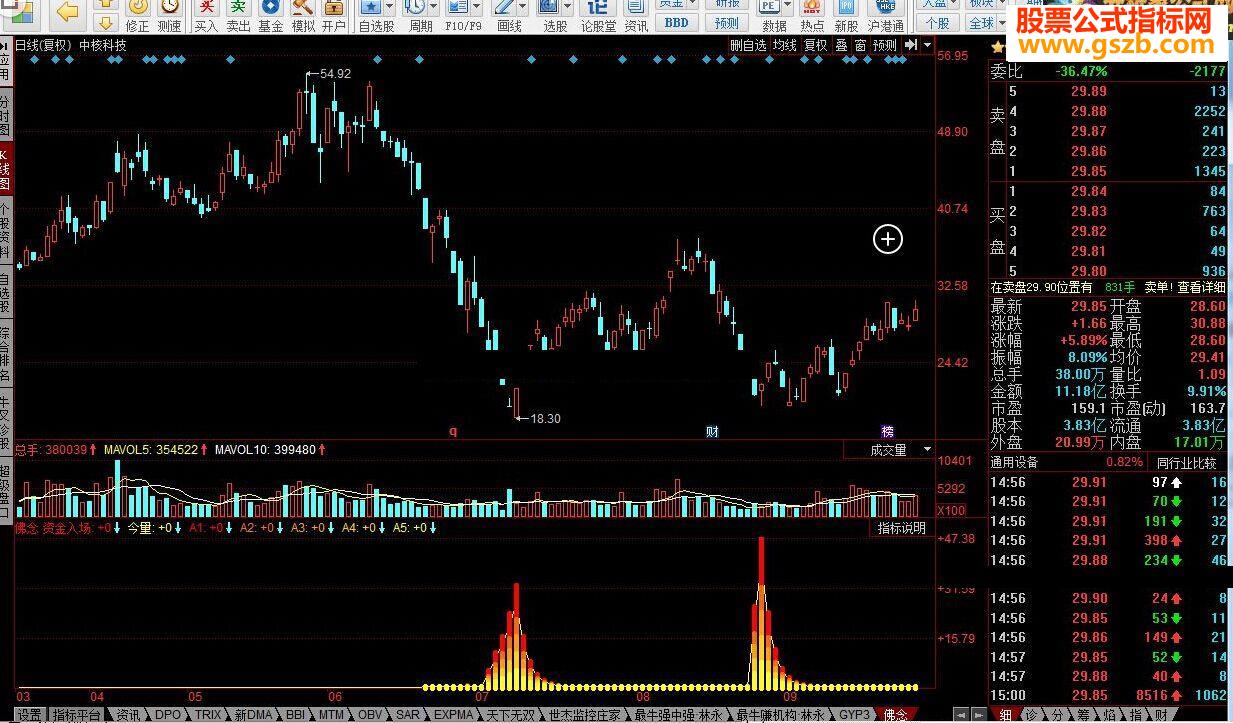This screenshot has width=1233, height=723.
Task: Click the 买入 (Buy) toolbar icon
Action: pyautogui.click(x=205, y=16)
